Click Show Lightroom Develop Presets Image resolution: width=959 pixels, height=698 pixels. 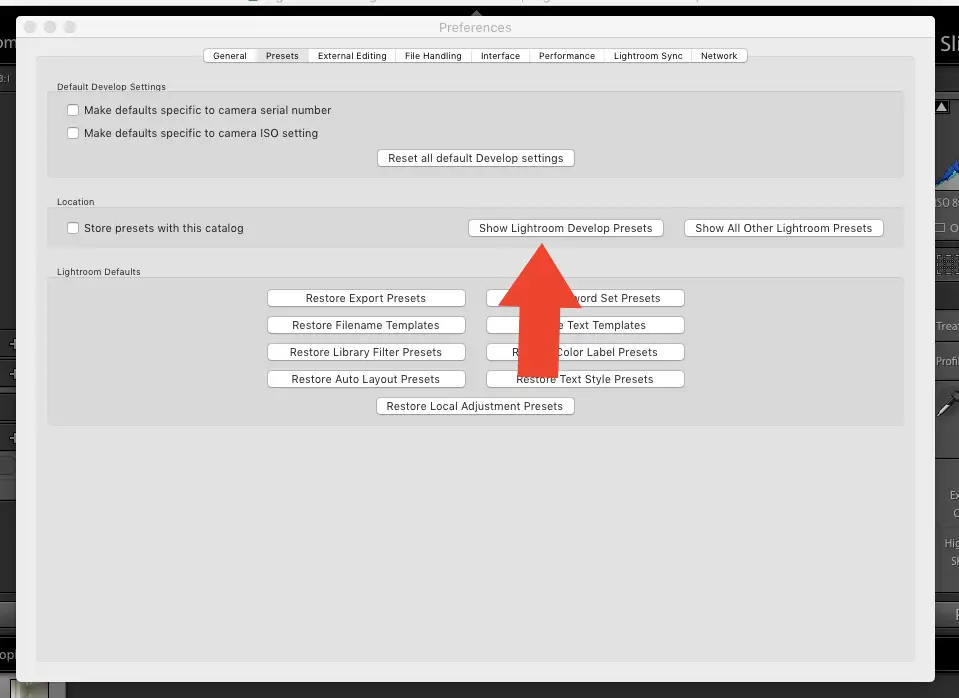pos(565,228)
